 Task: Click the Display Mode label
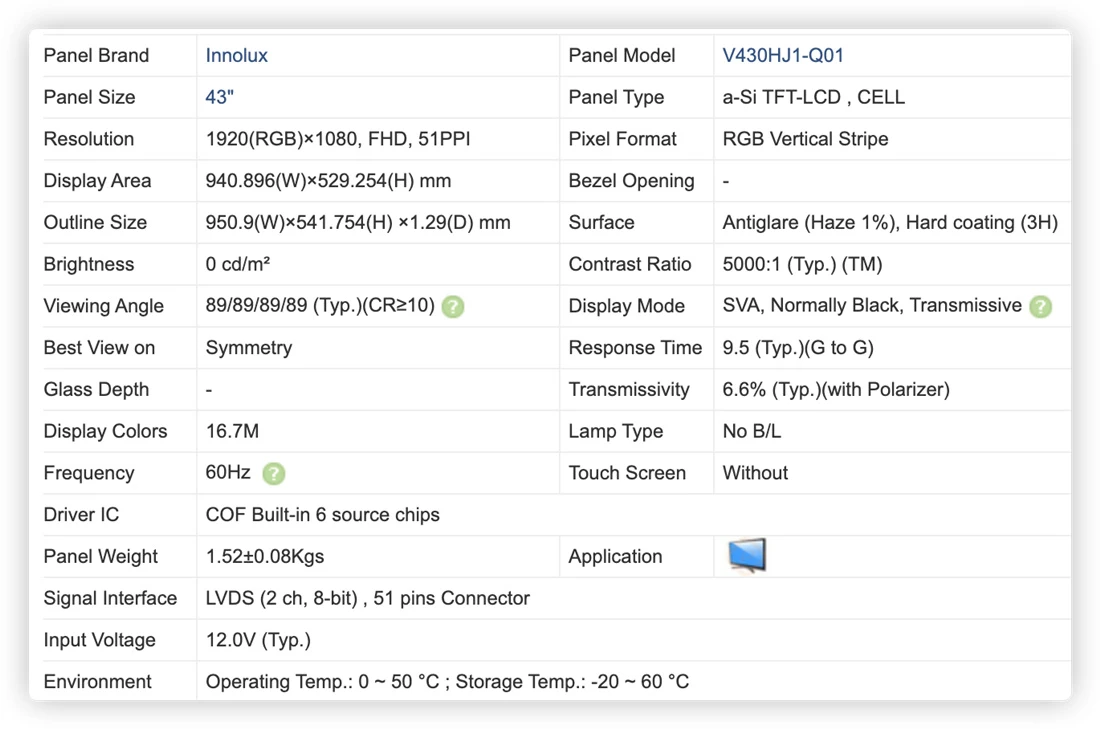click(x=626, y=306)
